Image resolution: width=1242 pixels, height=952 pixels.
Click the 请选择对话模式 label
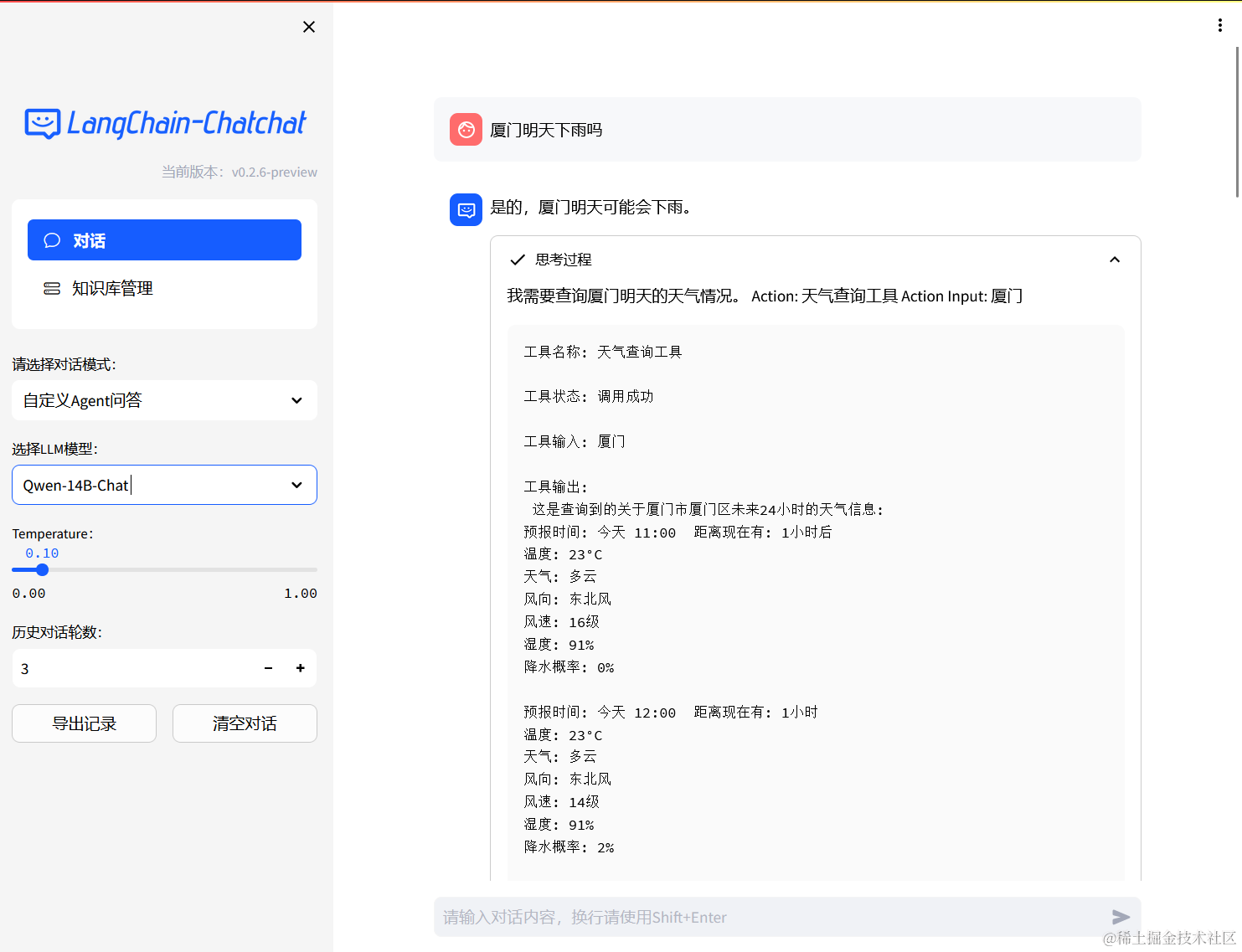pyautogui.click(x=64, y=364)
